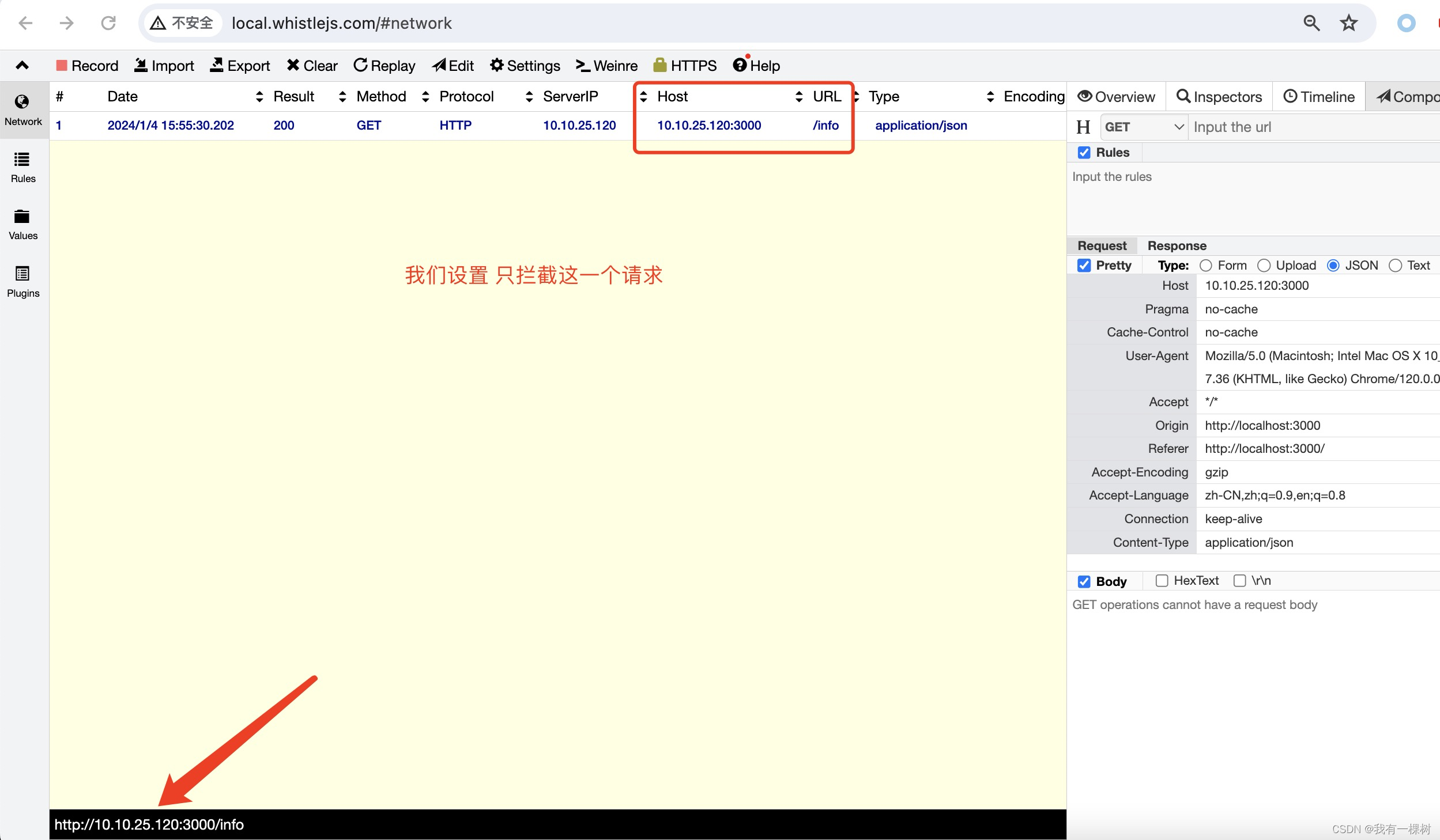Select the Text type radio button
Viewport: 1440px width, 840px height.
(x=1395, y=266)
